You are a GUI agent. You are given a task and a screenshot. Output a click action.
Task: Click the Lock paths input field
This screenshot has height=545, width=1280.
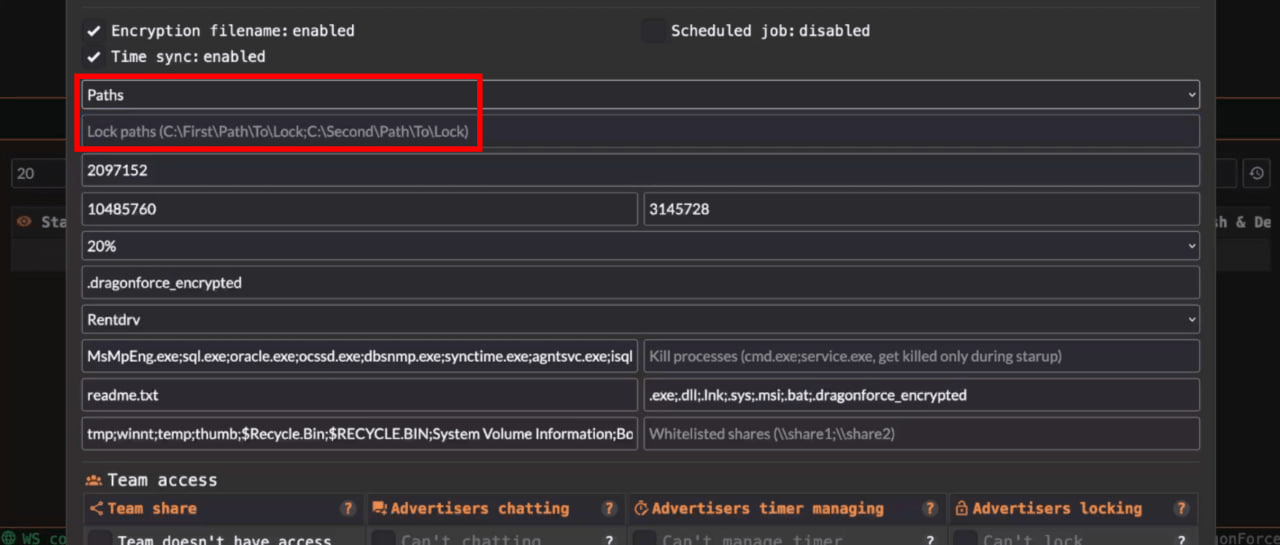coord(640,131)
